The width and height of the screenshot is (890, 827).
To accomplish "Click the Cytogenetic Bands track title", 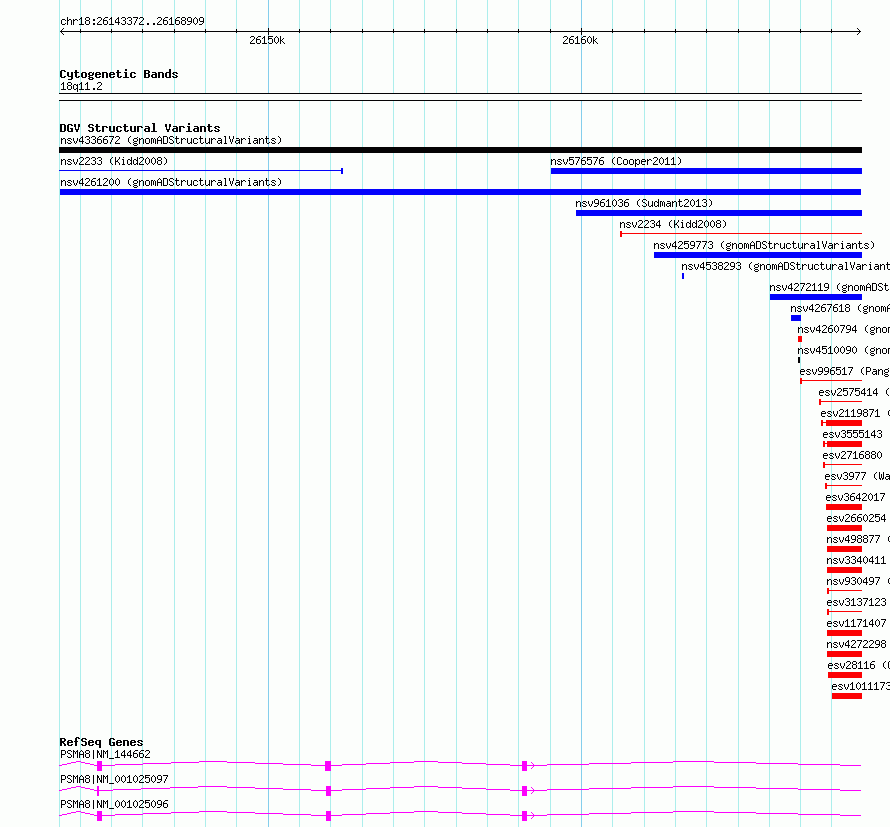I will (x=119, y=74).
